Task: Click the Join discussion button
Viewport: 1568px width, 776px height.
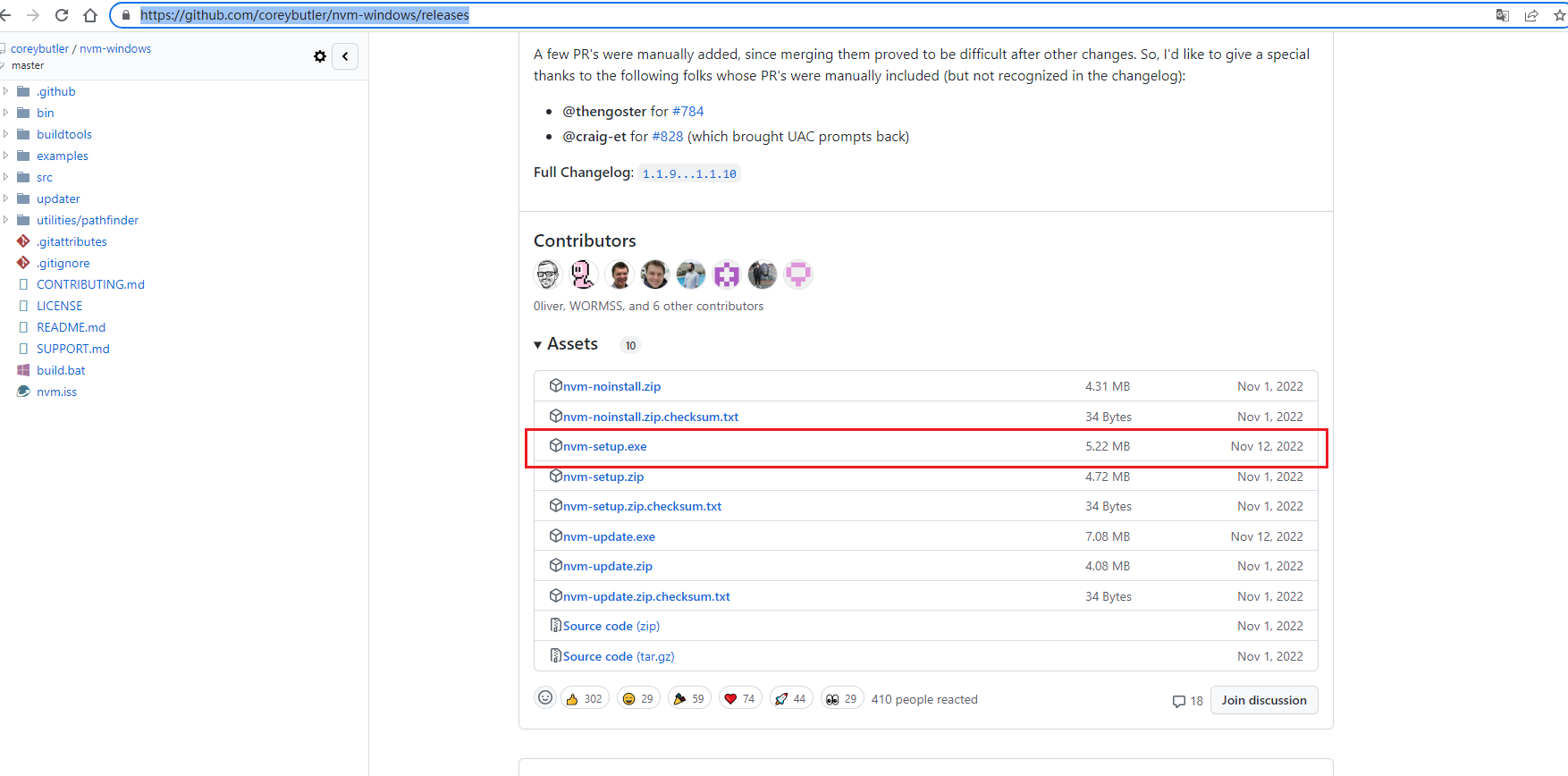Action: 1264,700
